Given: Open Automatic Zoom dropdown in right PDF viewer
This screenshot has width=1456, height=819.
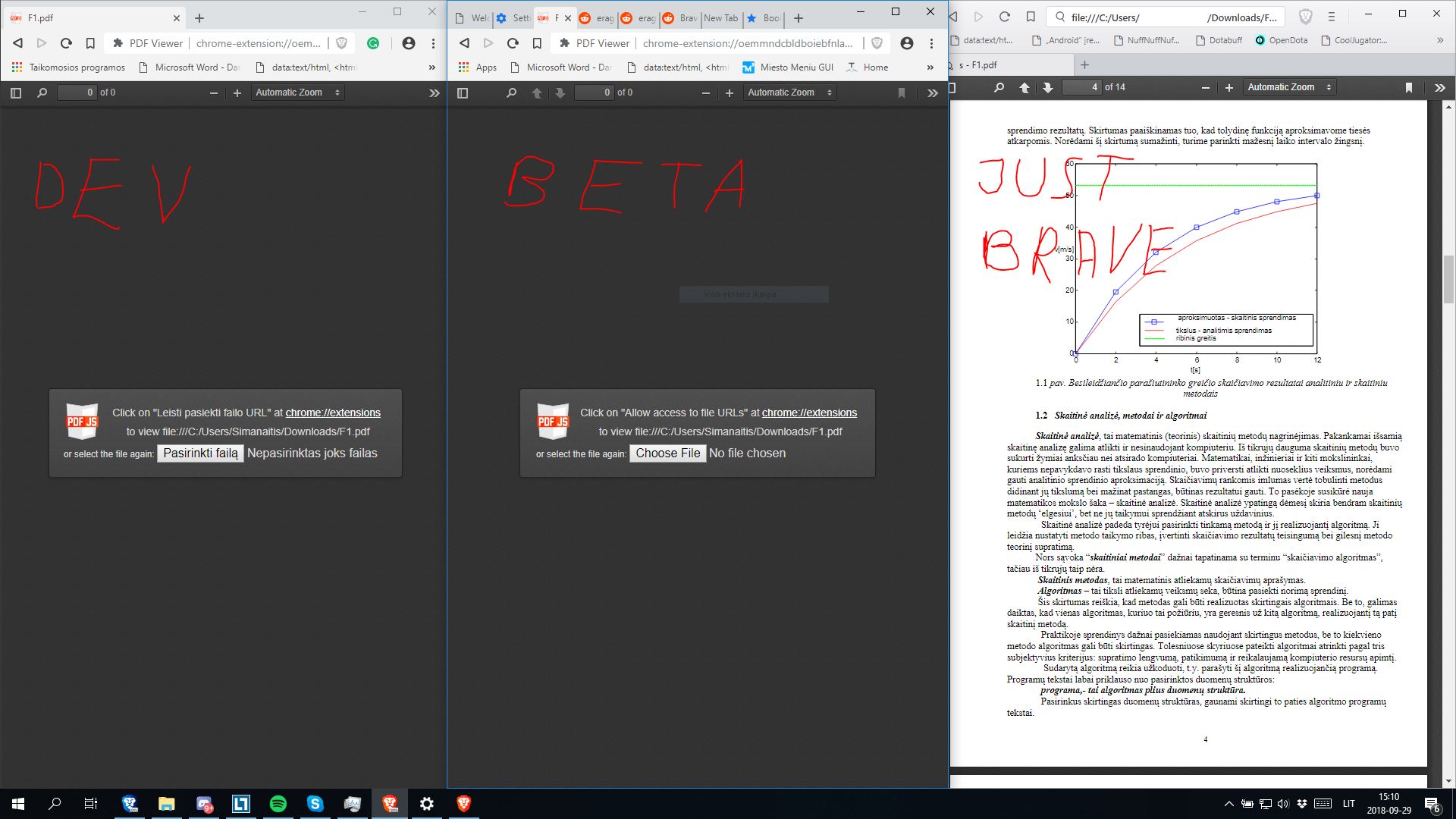Looking at the screenshot, I should click(1289, 87).
